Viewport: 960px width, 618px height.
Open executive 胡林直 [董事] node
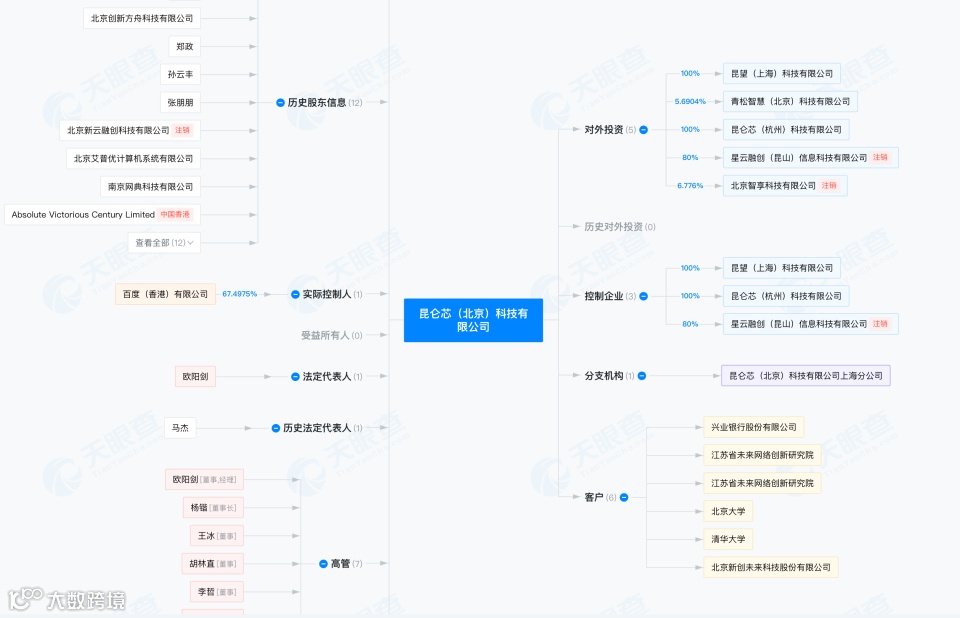tap(212, 564)
